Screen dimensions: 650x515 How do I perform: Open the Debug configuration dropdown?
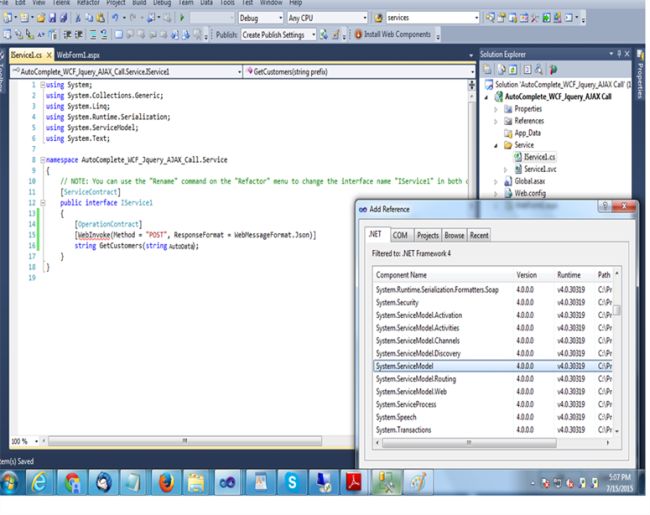pos(260,18)
